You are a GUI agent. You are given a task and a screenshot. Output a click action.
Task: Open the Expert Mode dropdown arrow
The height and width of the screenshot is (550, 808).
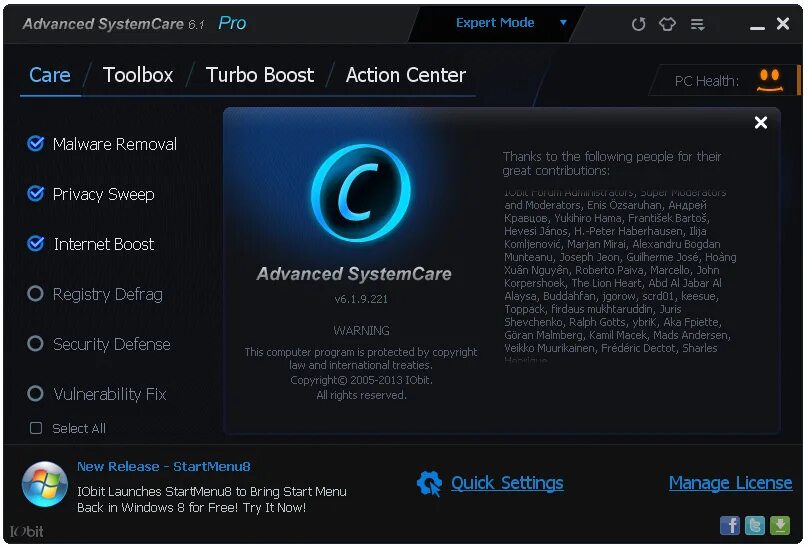(563, 23)
